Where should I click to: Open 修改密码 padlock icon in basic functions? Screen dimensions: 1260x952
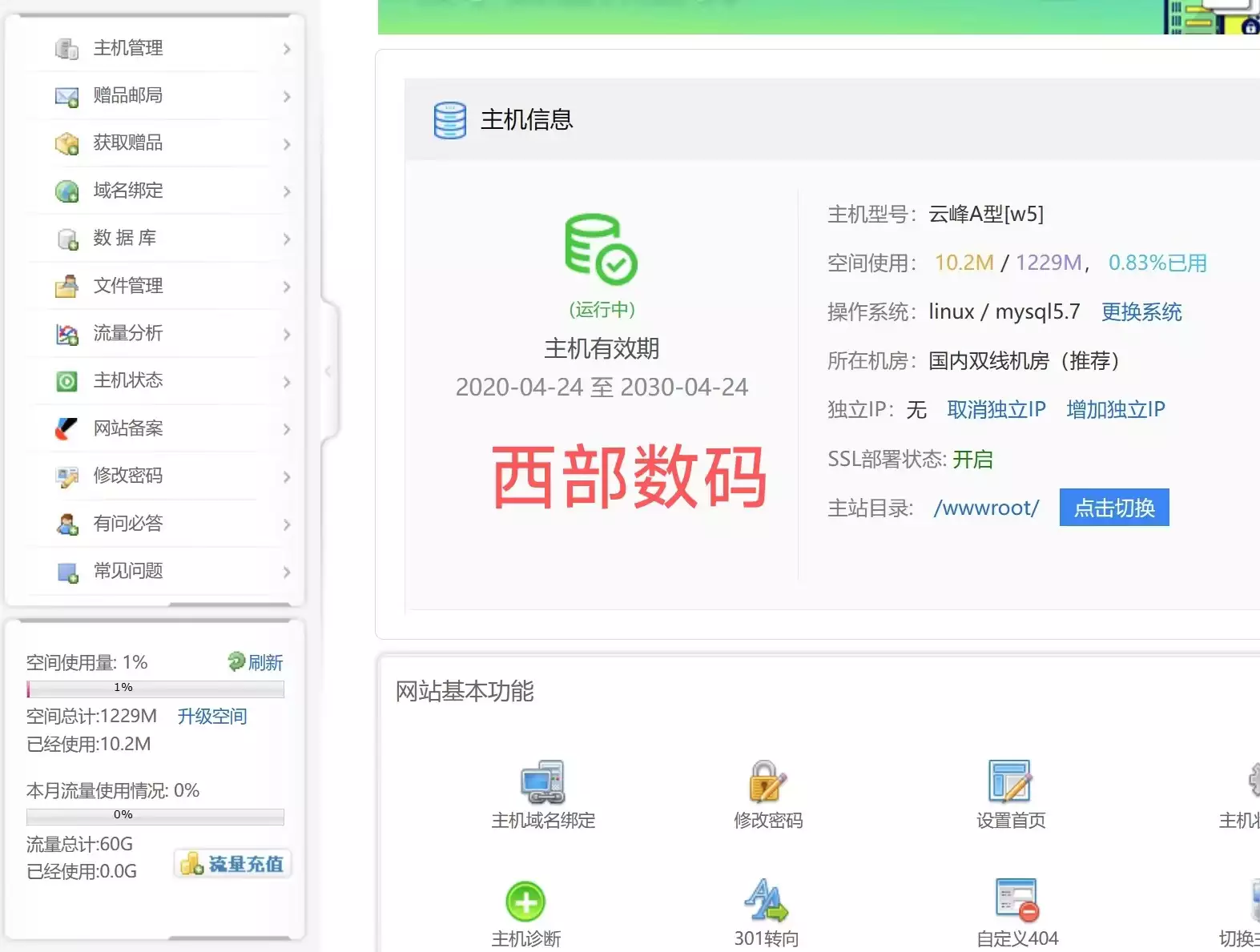(767, 781)
